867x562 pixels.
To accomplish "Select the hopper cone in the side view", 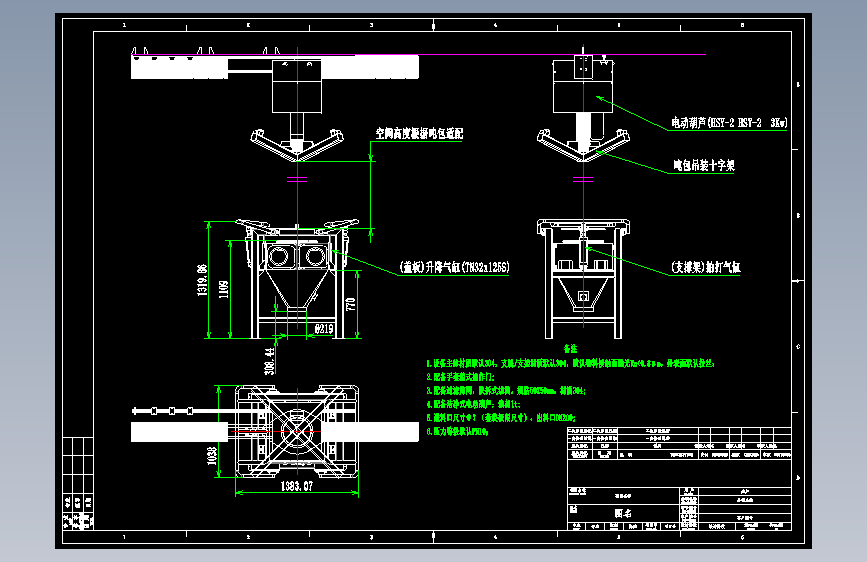I will click(x=583, y=296).
